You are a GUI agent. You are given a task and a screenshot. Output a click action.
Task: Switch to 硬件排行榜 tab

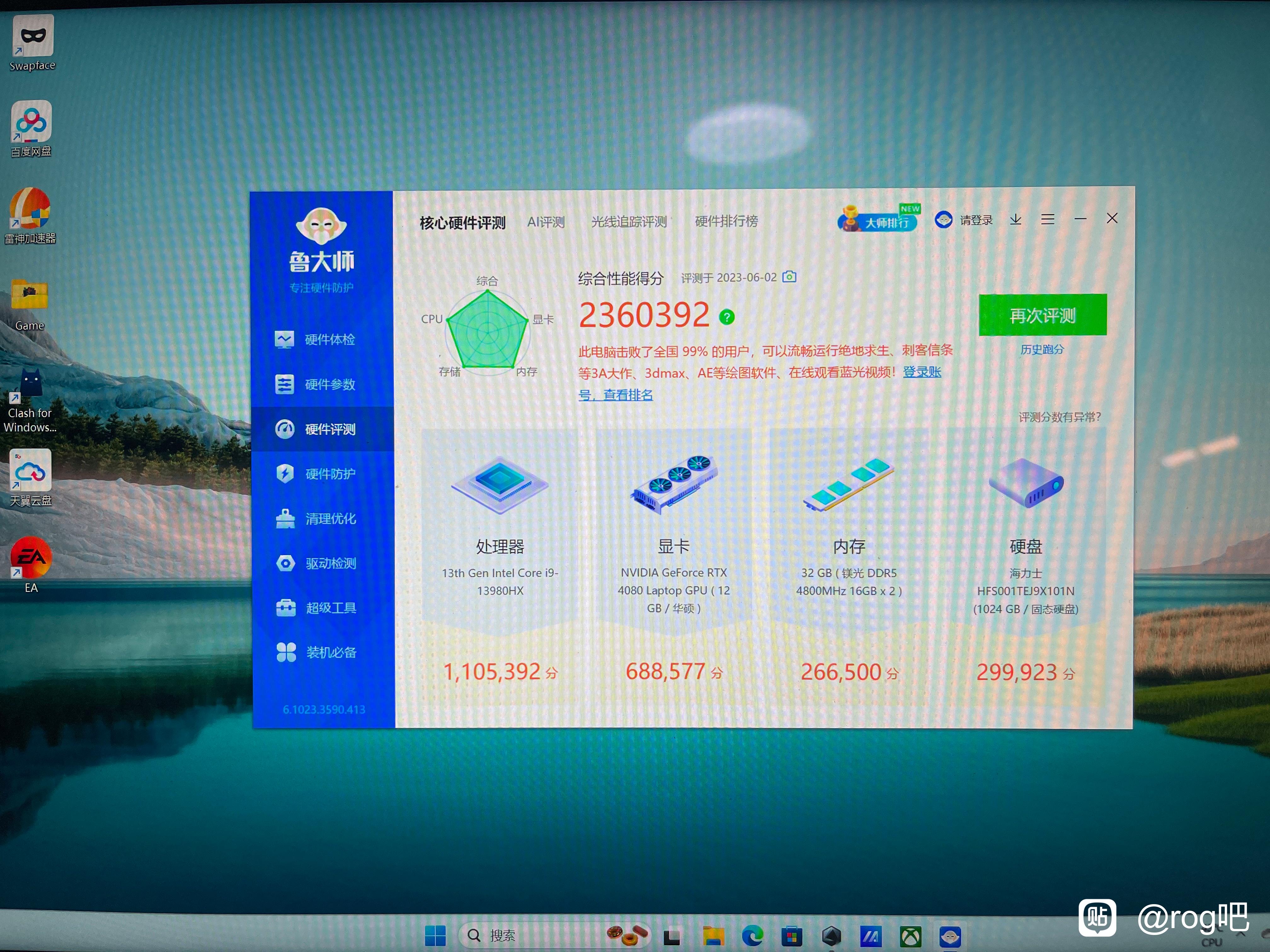pos(726,221)
